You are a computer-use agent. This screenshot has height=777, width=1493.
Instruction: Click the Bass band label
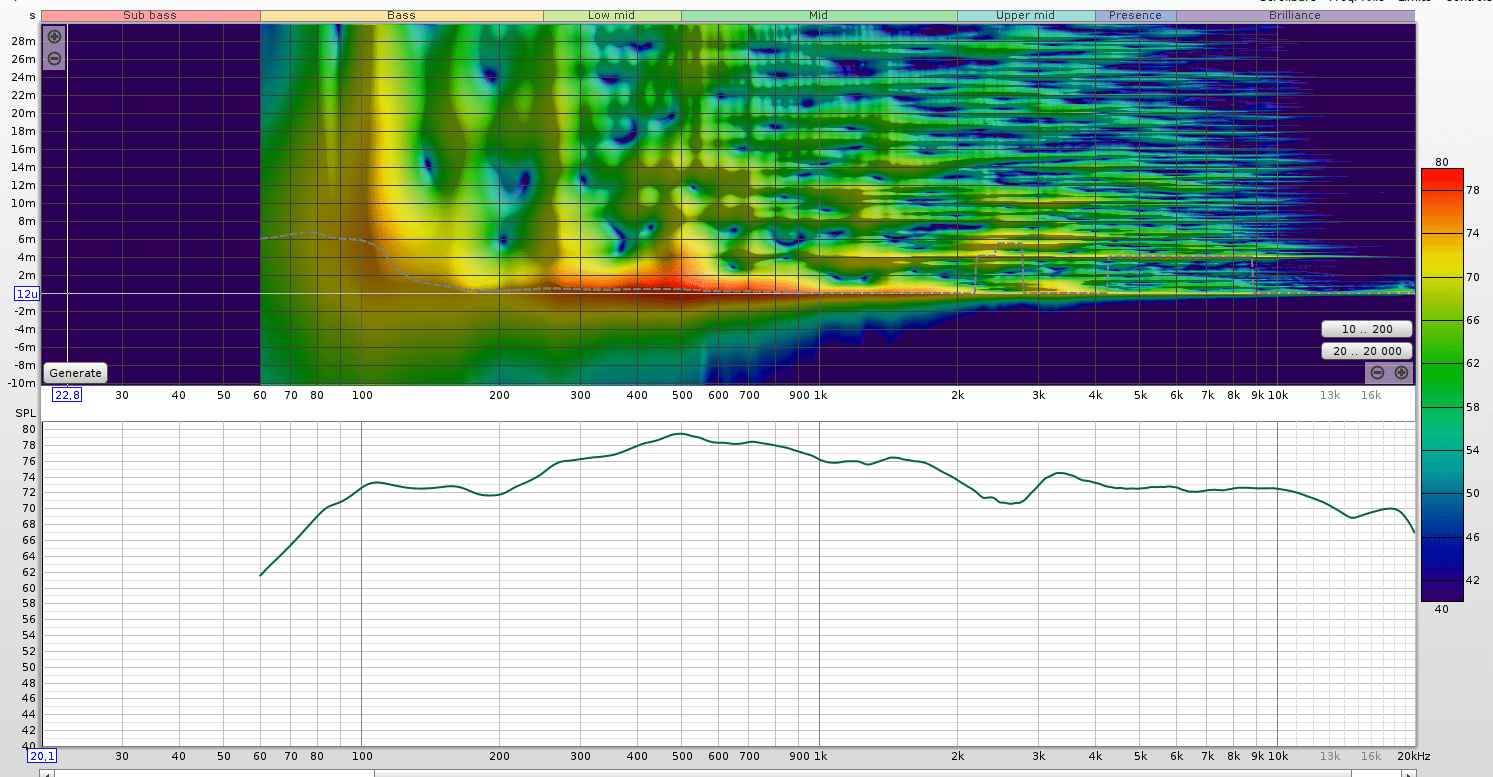tap(401, 16)
